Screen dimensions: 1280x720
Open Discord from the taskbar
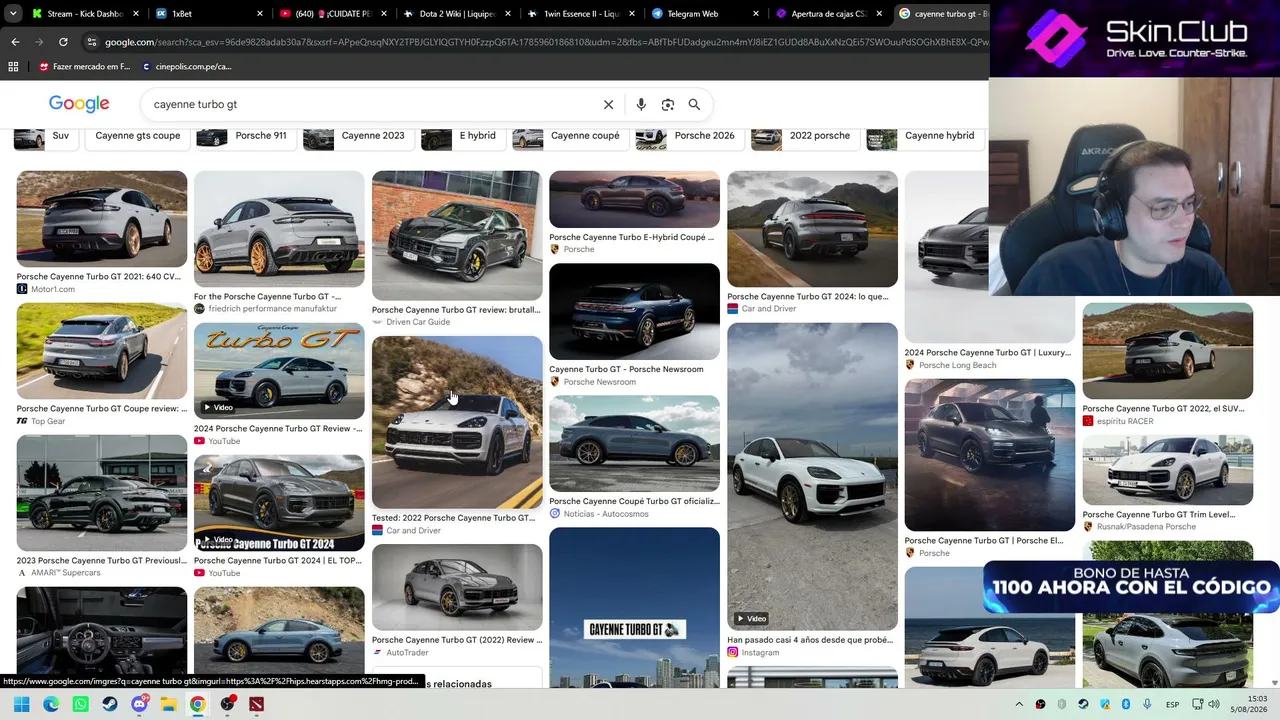coord(139,704)
